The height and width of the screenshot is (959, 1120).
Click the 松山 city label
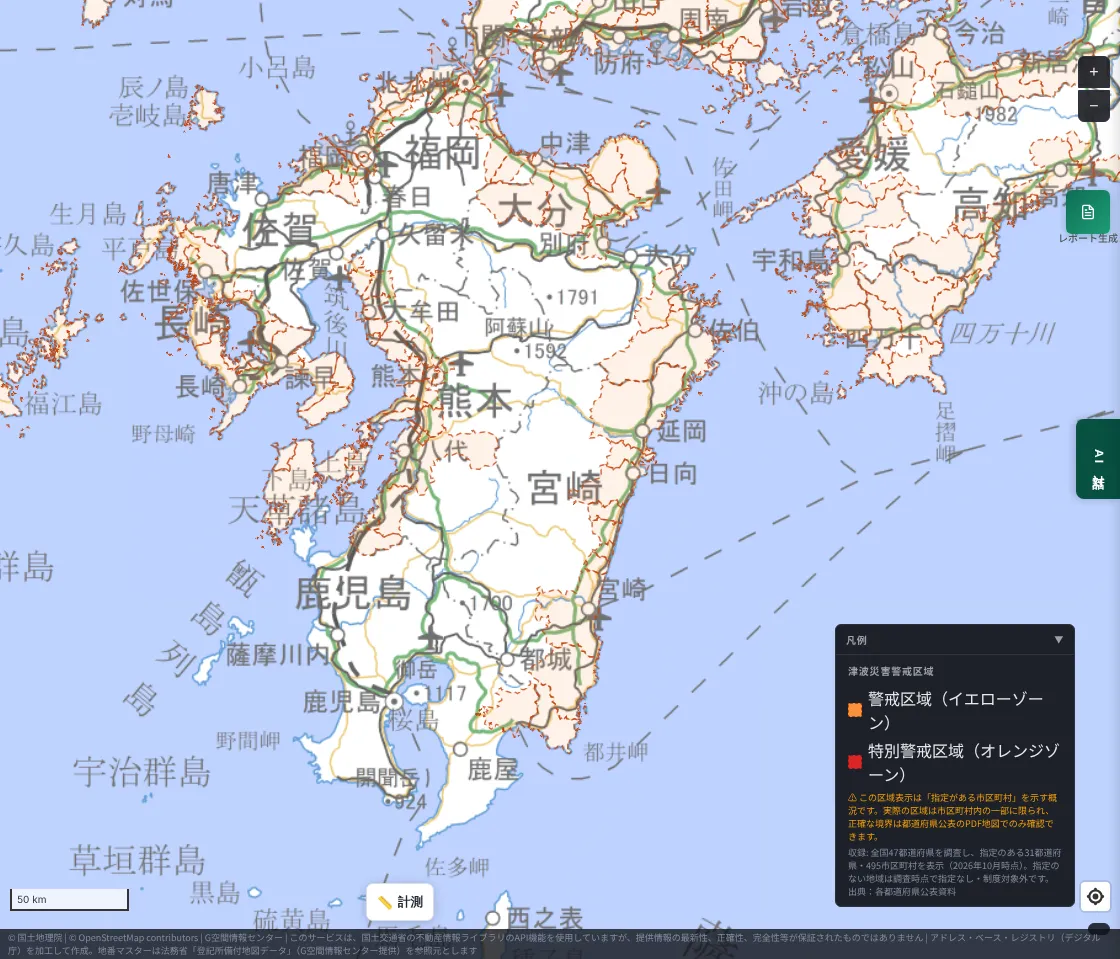(x=889, y=67)
